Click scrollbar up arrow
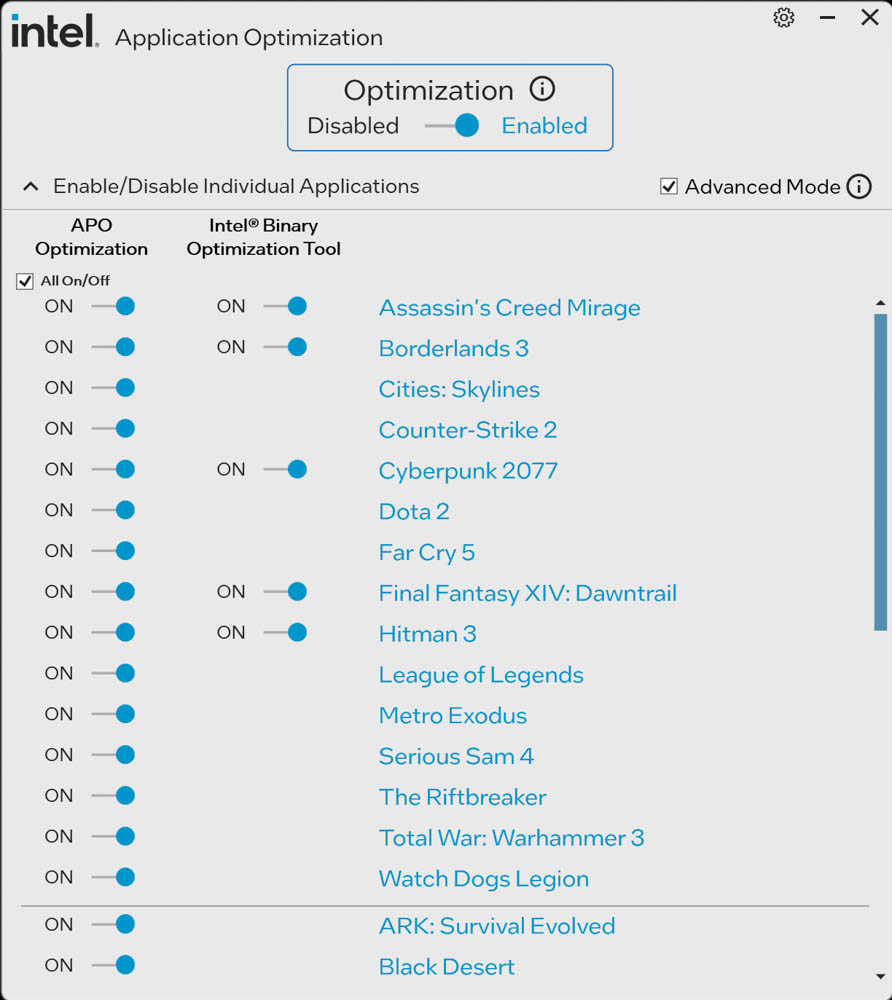 coord(880,303)
